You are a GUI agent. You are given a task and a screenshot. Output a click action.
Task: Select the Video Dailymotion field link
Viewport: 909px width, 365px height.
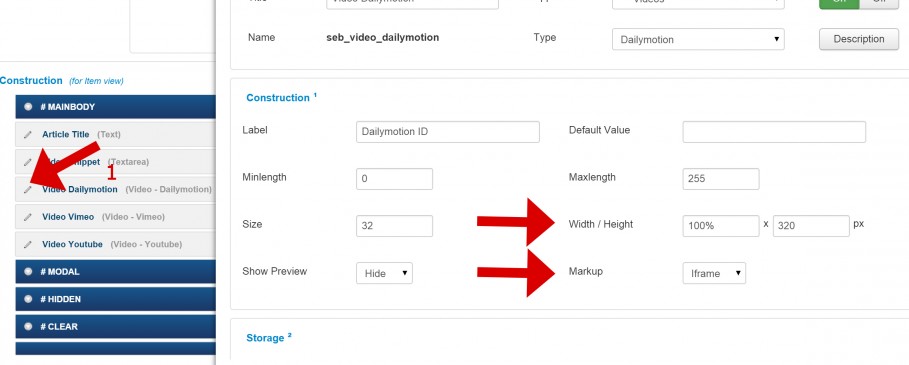click(x=80, y=189)
